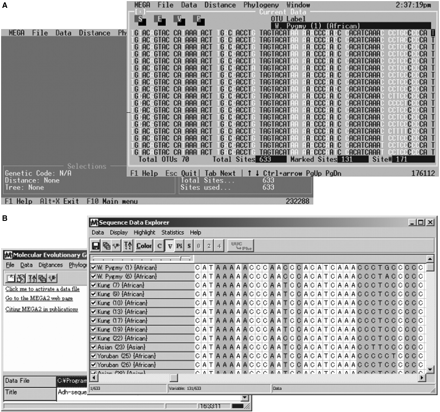Open Phylogeny menu in front DOS MEGA window

pyautogui.click(x=261, y=5)
